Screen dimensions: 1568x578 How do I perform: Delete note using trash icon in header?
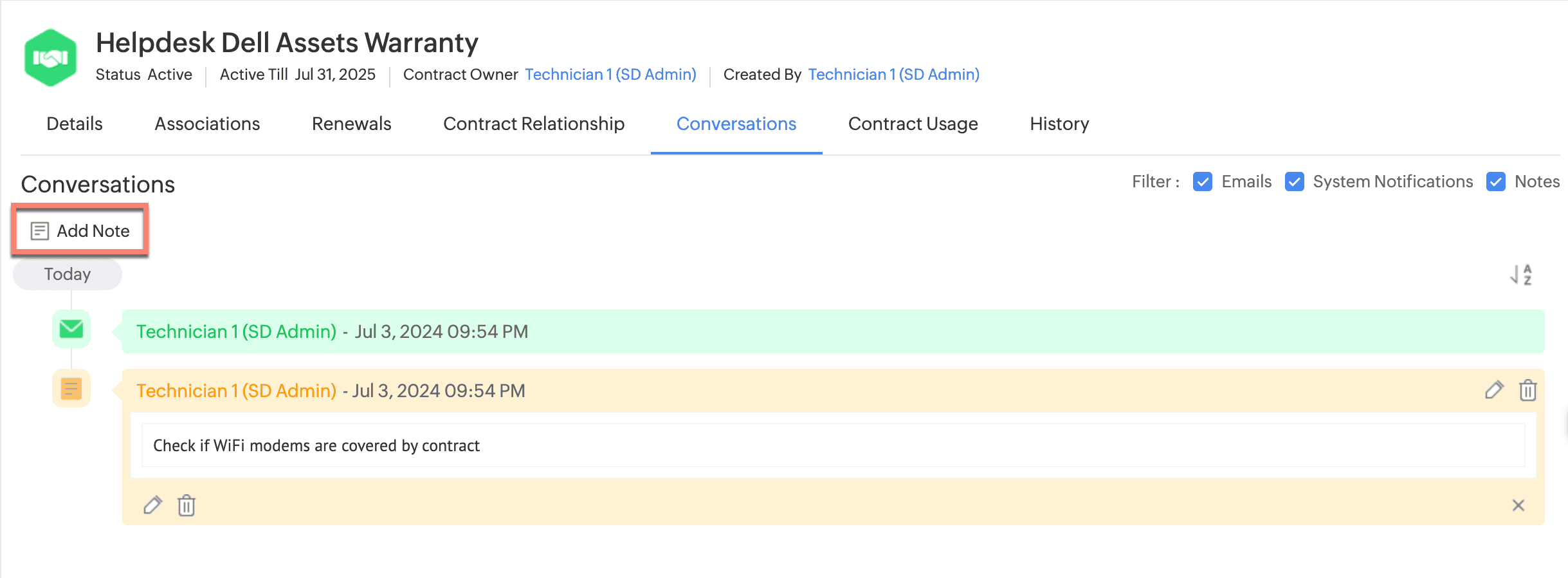pos(1527,390)
